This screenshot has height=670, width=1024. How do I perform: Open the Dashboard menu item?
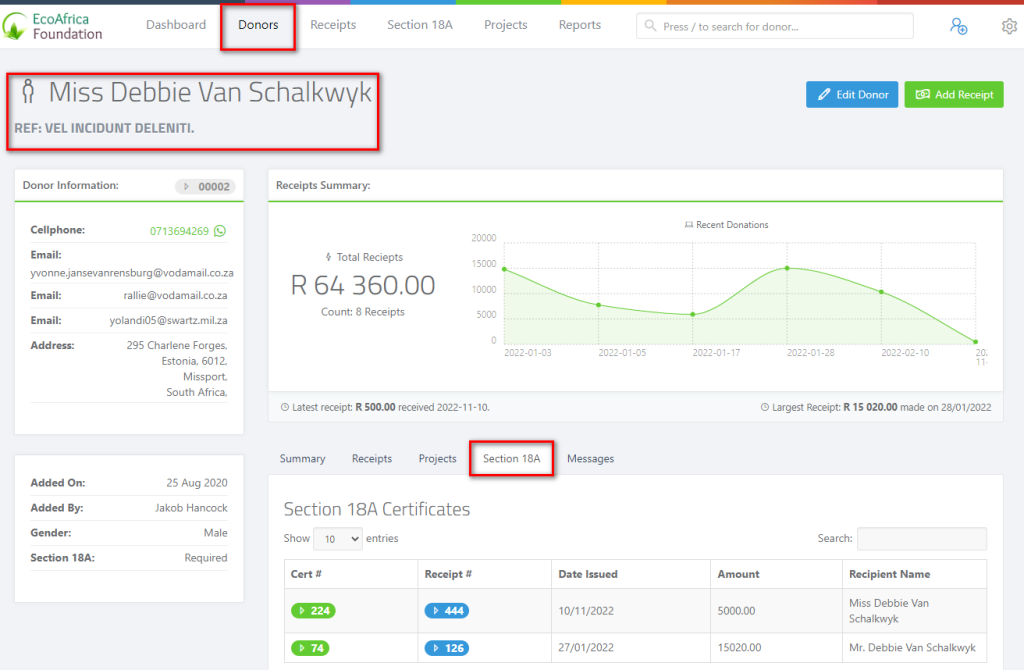pyautogui.click(x=176, y=25)
